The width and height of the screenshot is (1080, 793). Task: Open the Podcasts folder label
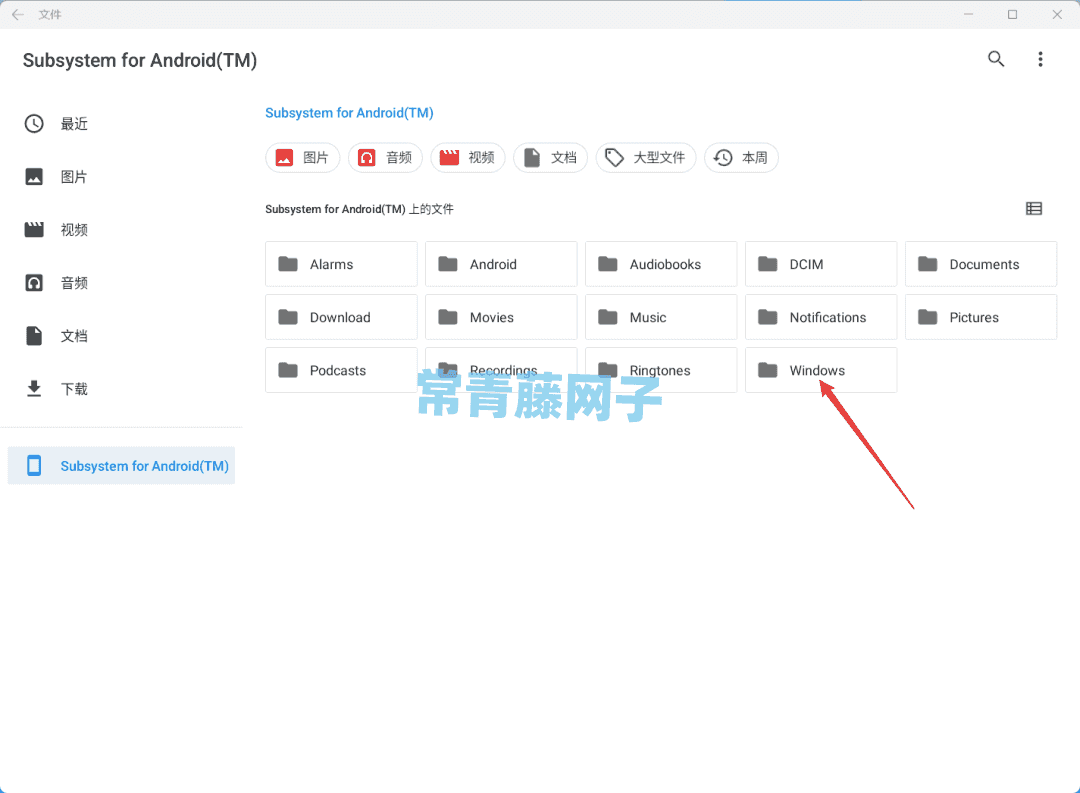tap(338, 371)
